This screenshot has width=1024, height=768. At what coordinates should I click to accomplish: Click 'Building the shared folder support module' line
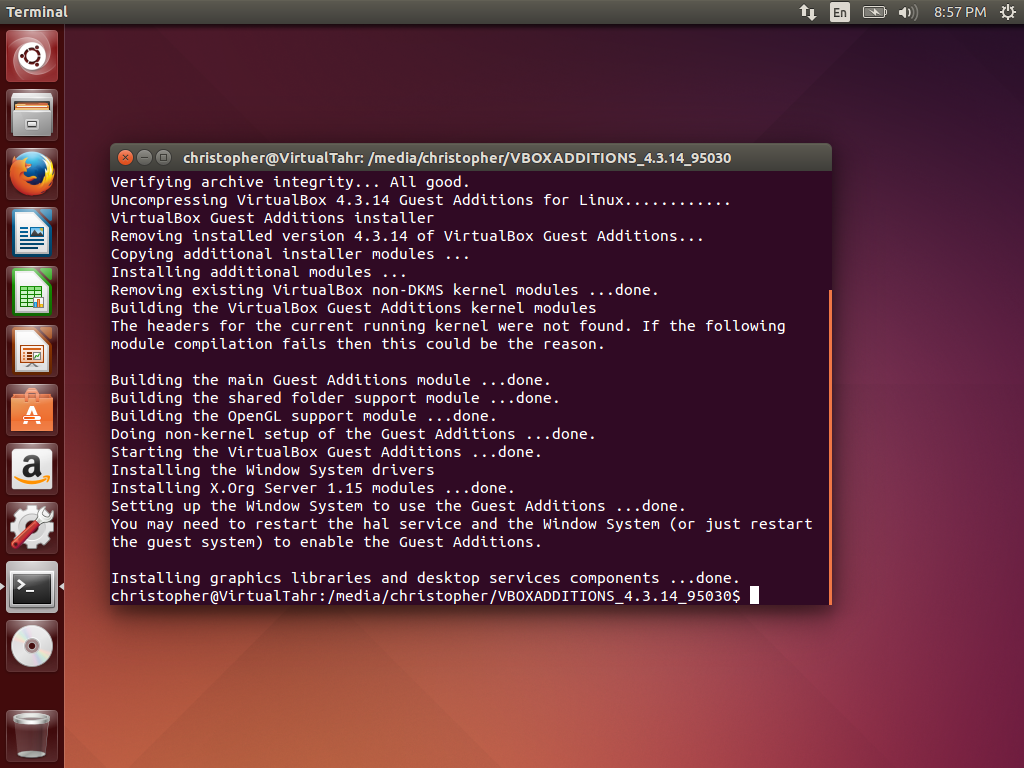pos(335,398)
